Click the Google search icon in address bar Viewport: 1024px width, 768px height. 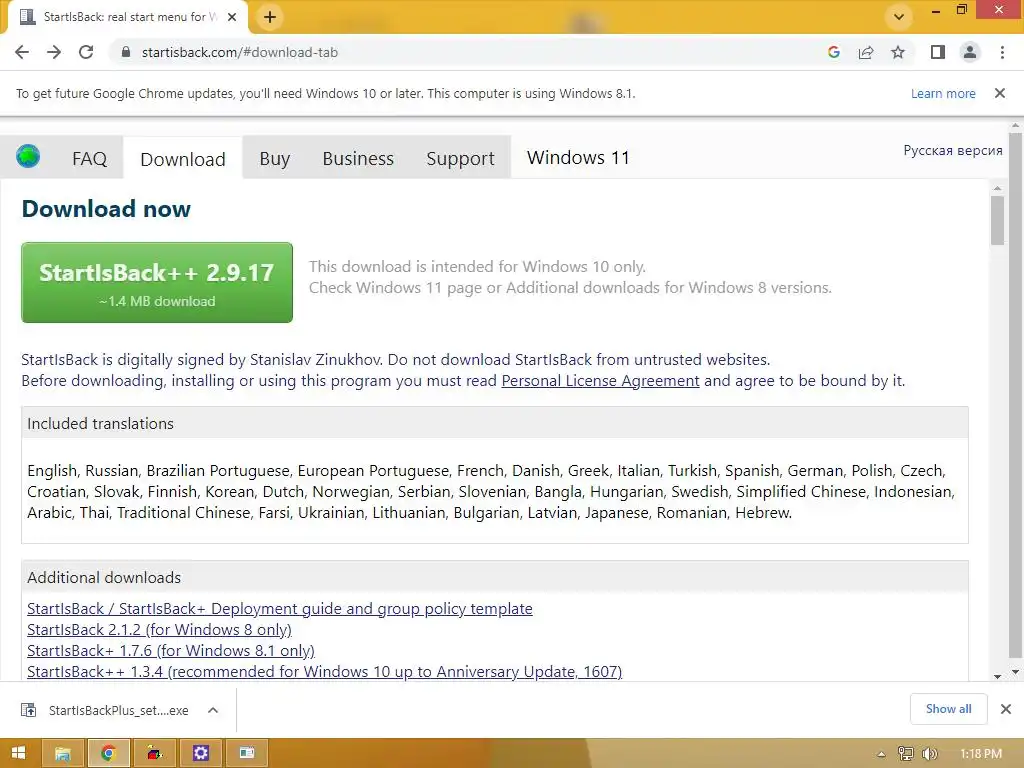[x=833, y=52]
